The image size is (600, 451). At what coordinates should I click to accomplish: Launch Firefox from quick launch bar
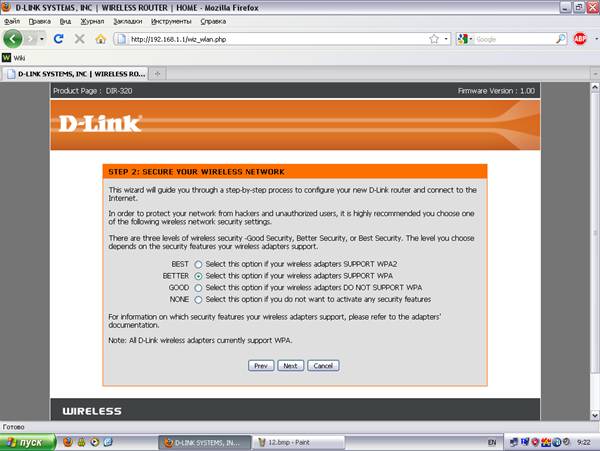(68, 442)
